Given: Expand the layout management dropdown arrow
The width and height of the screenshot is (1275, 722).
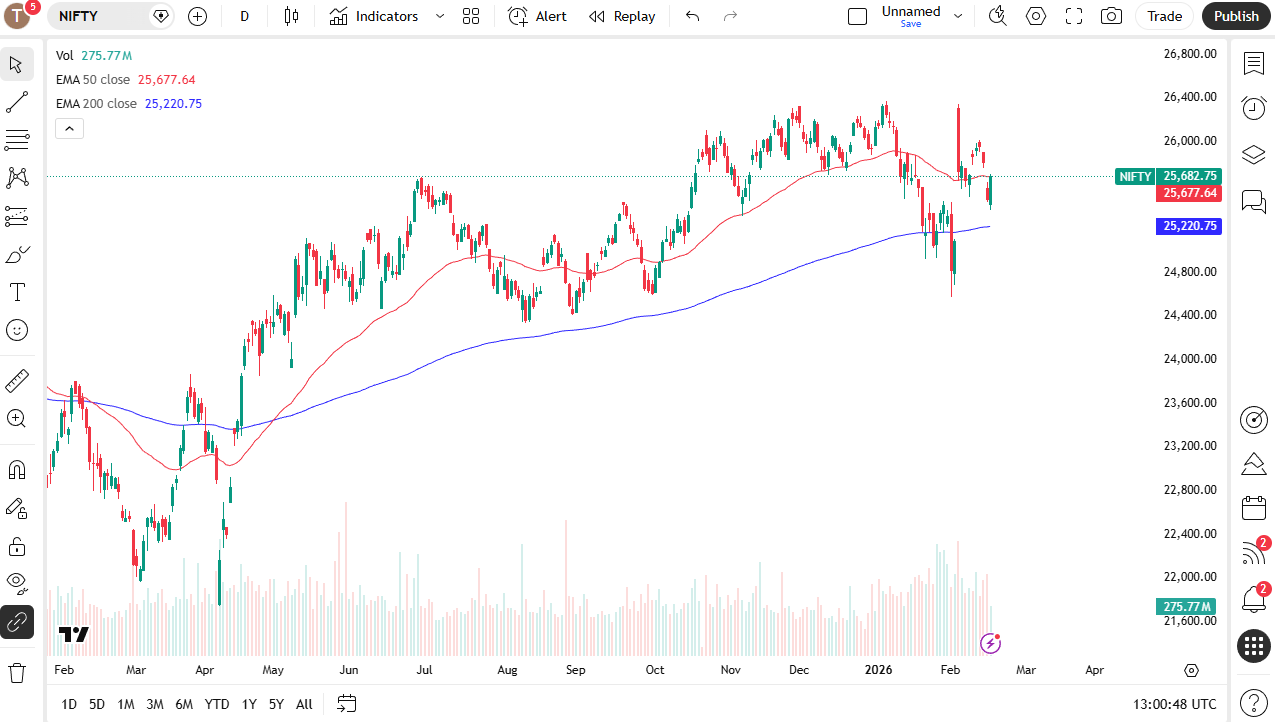Looking at the screenshot, I should coord(958,16).
